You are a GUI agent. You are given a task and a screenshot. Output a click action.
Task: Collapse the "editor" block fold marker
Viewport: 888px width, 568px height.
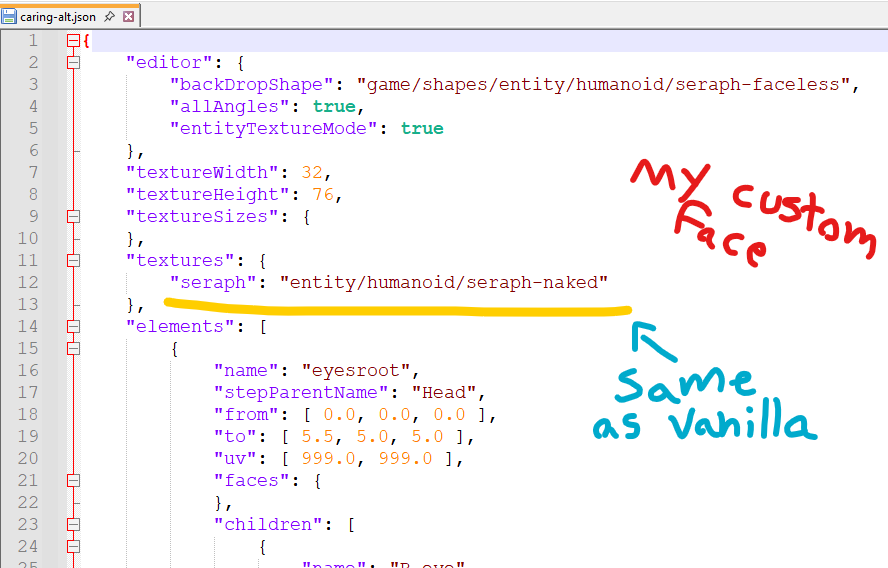pyautogui.click(x=72, y=62)
